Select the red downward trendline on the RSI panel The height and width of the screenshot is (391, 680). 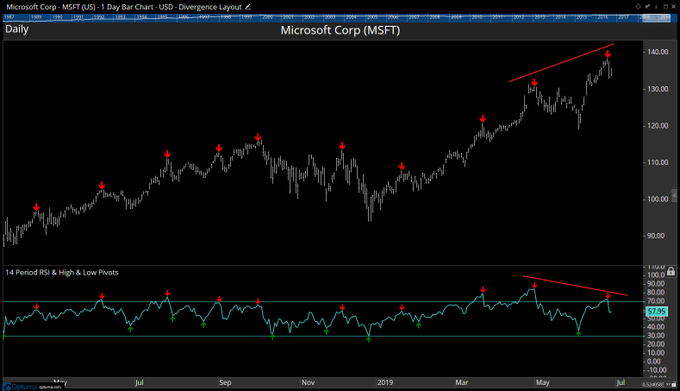(x=575, y=286)
